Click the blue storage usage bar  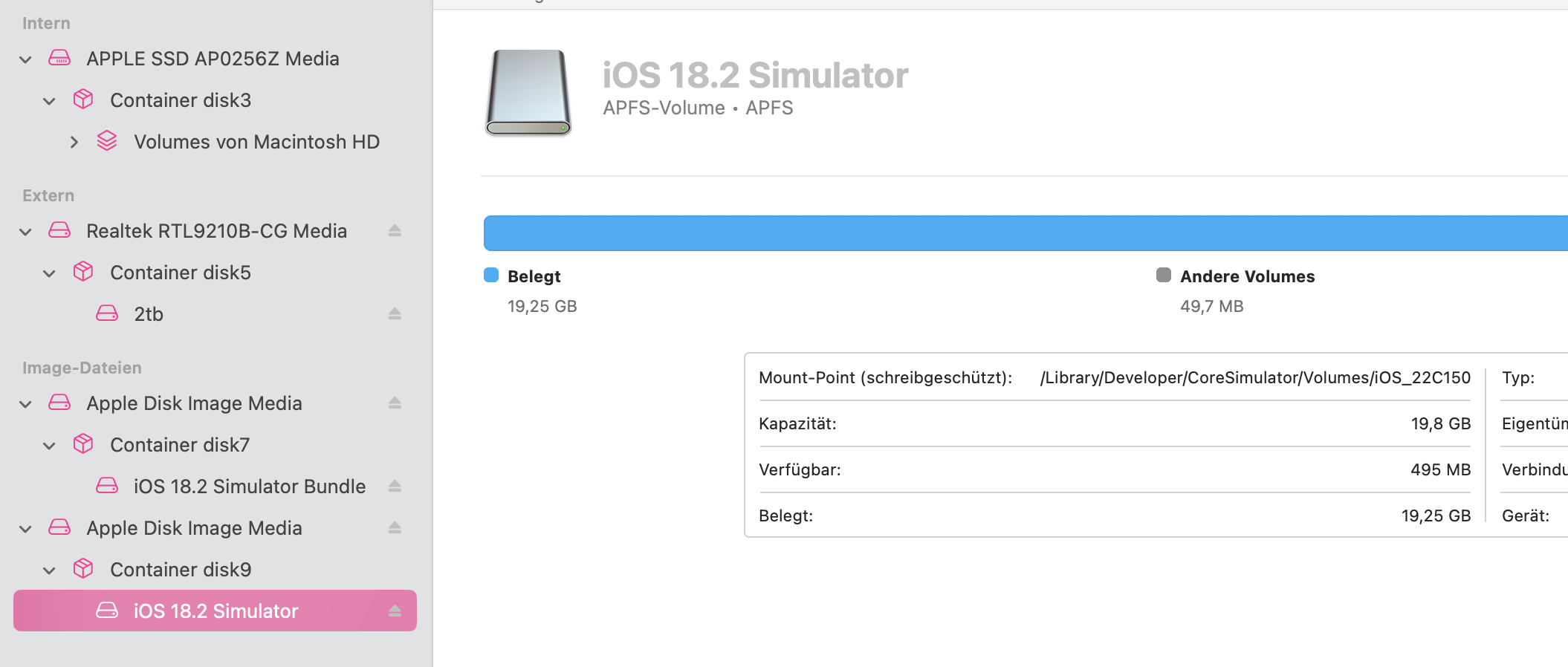coord(1026,233)
